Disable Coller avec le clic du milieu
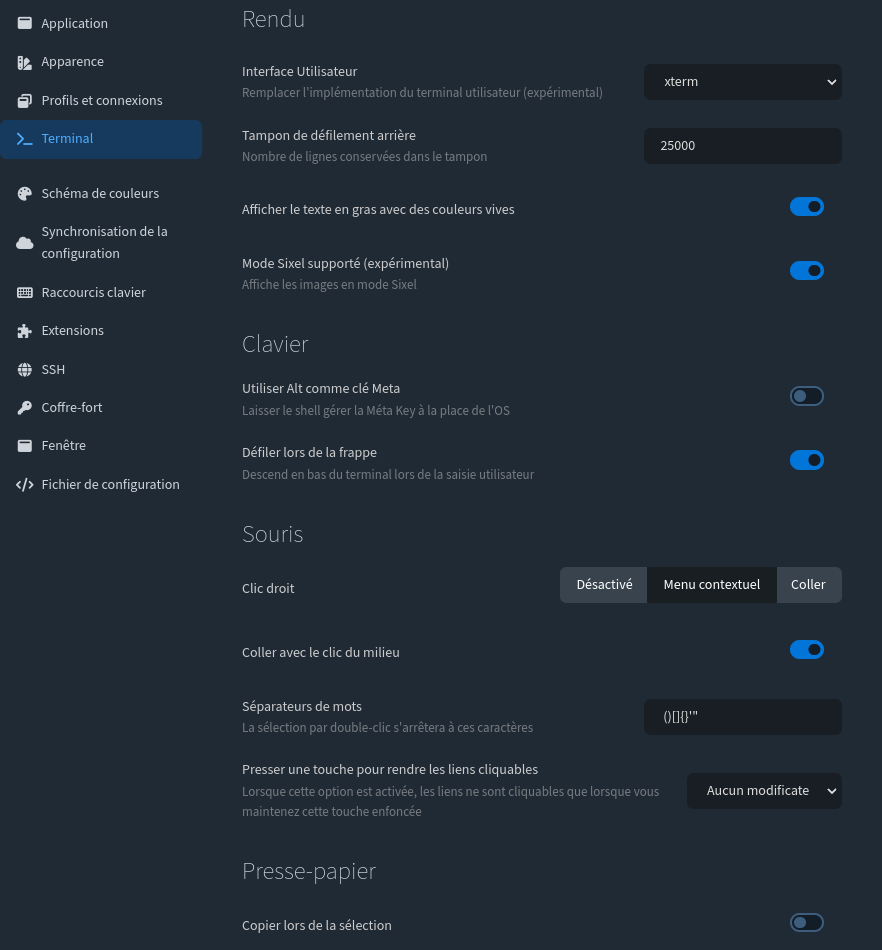882x950 pixels. (806, 650)
